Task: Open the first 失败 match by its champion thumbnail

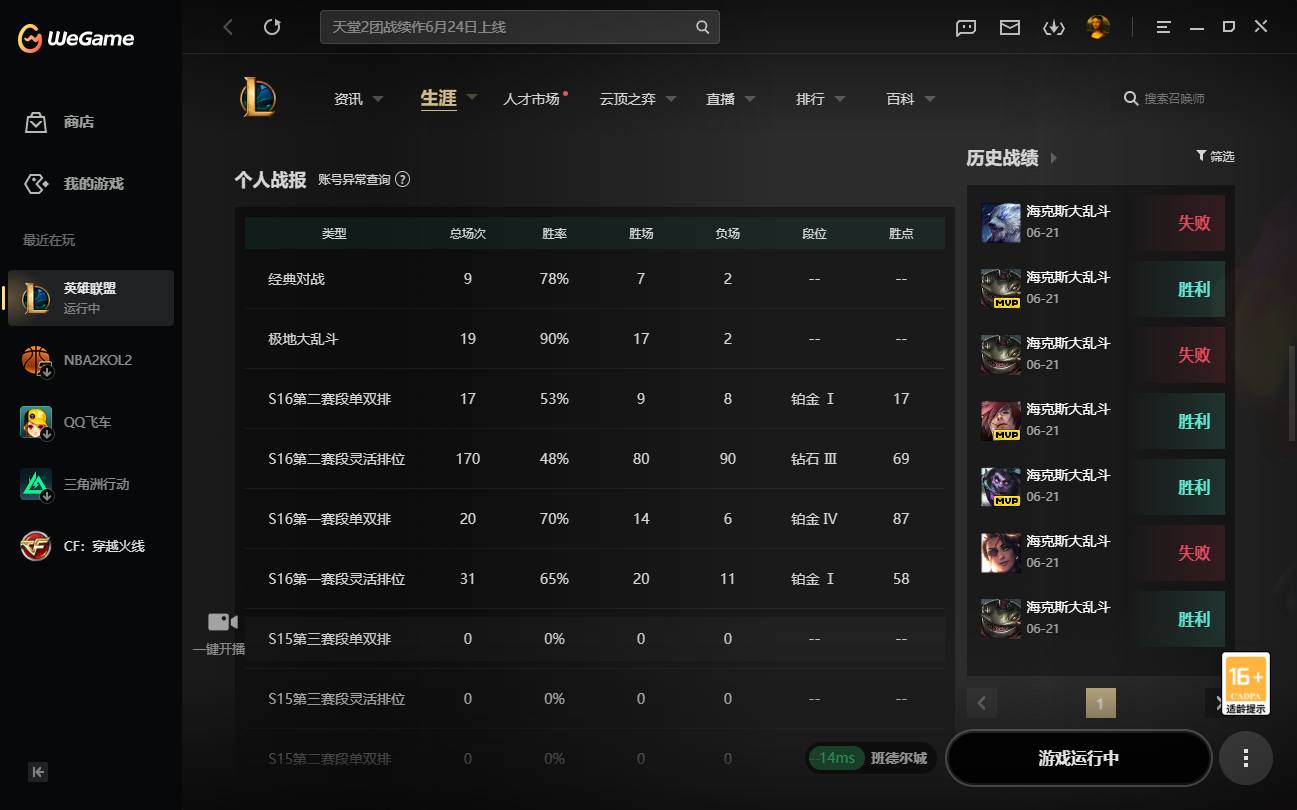Action: pos(1001,223)
